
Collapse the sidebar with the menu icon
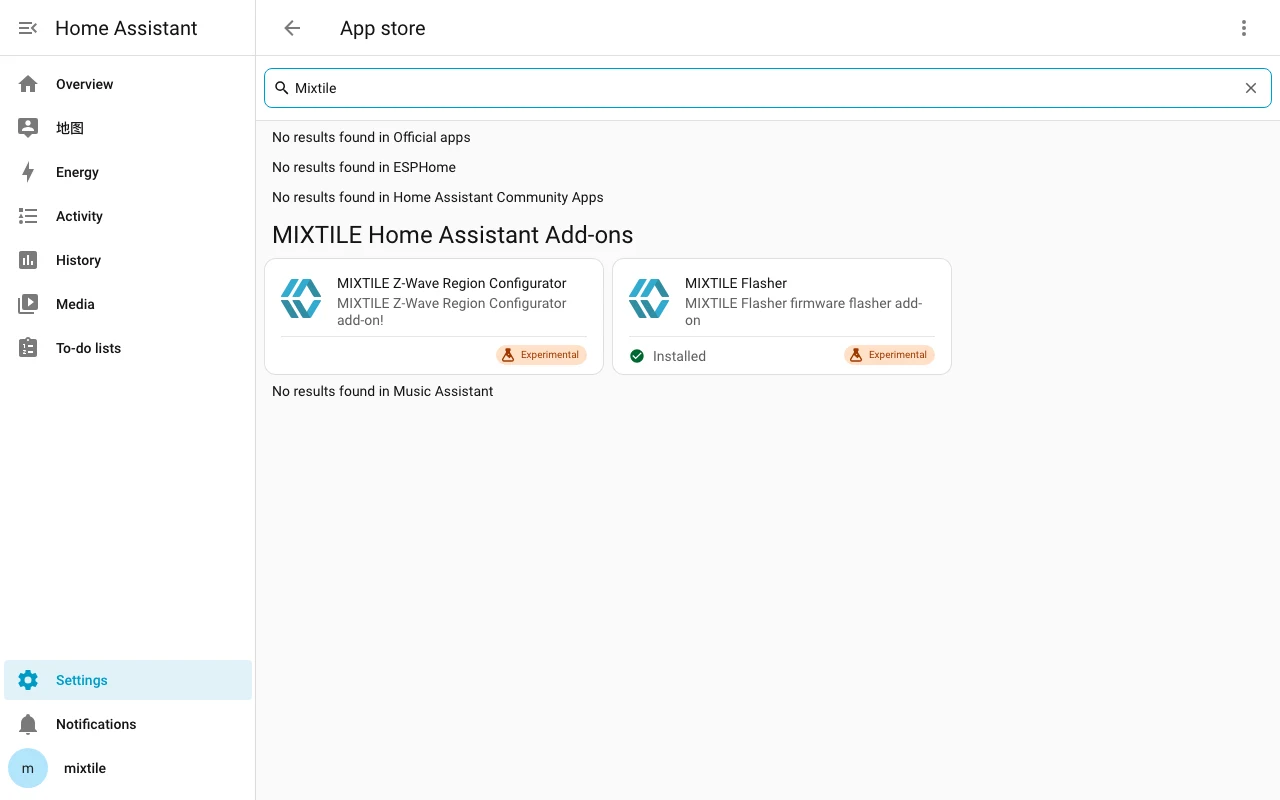[28, 28]
